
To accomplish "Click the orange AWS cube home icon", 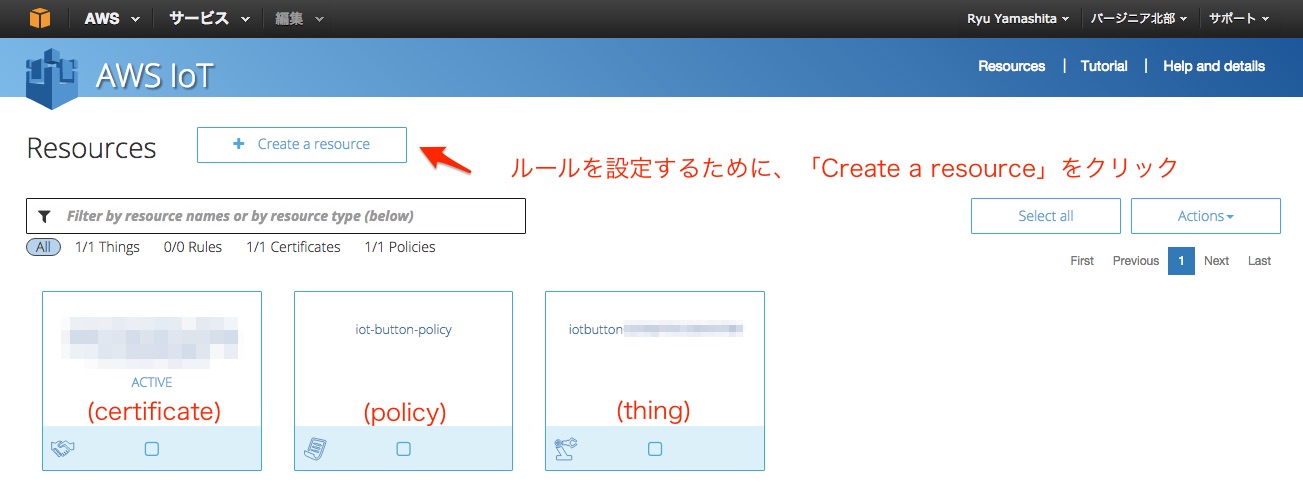I will 39,18.
